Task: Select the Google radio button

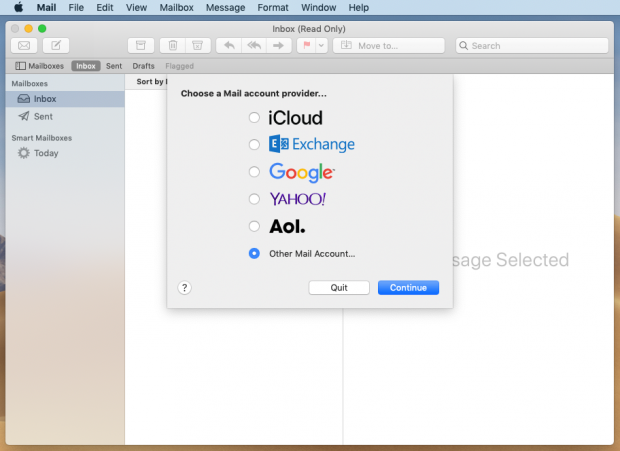Action: (x=254, y=172)
